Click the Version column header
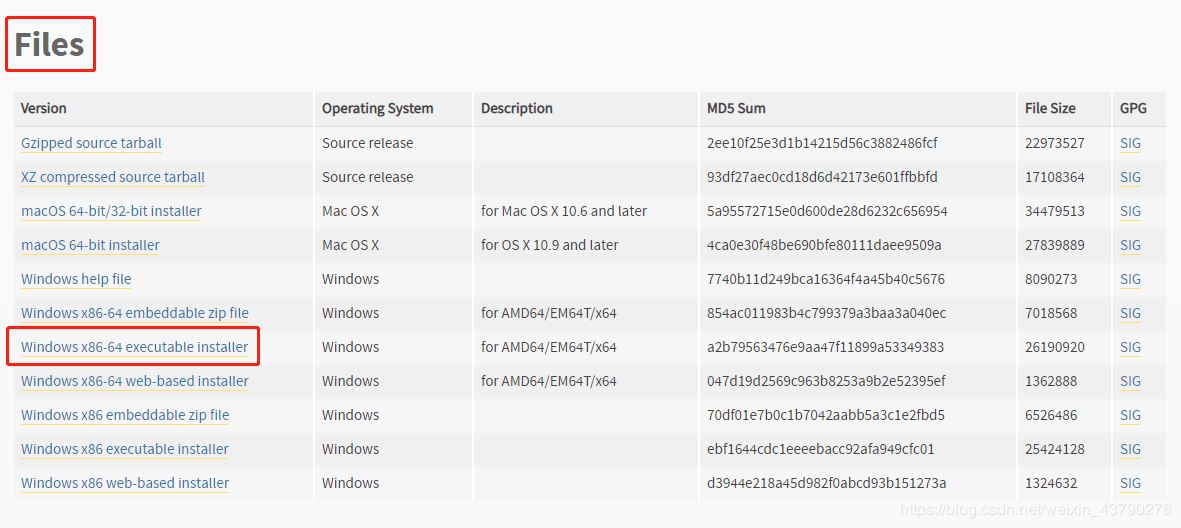The width and height of the screenshot is (1181, 528). tap(44, 108)
